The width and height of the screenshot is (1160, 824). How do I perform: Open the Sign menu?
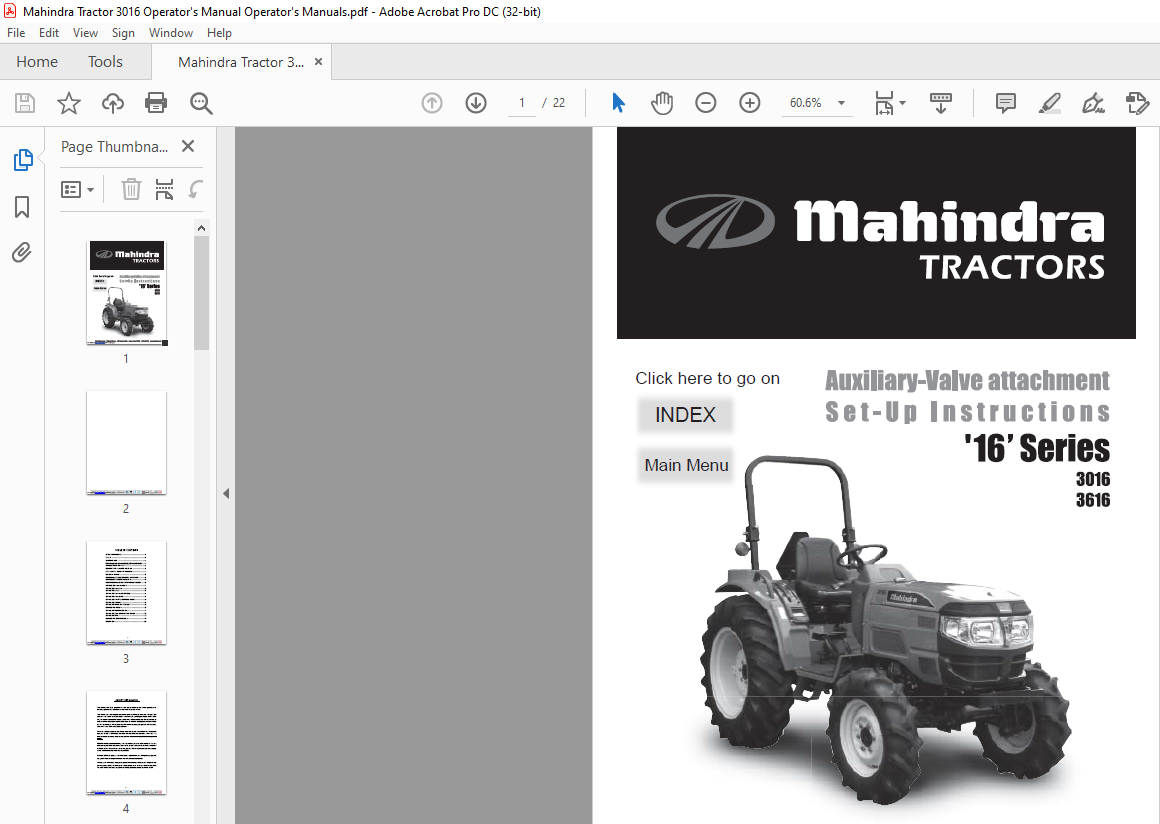123,33
